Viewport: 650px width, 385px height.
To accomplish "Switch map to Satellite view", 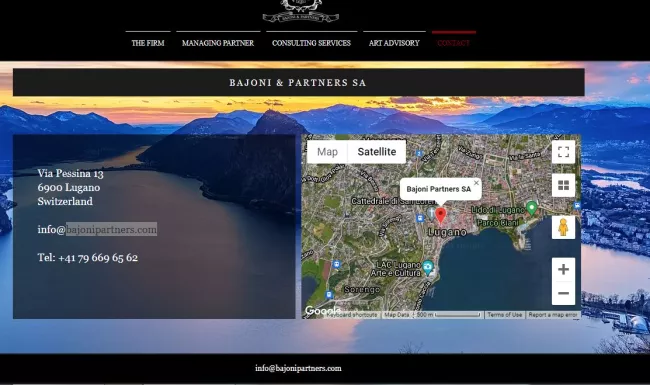I will tap(377, 152).
